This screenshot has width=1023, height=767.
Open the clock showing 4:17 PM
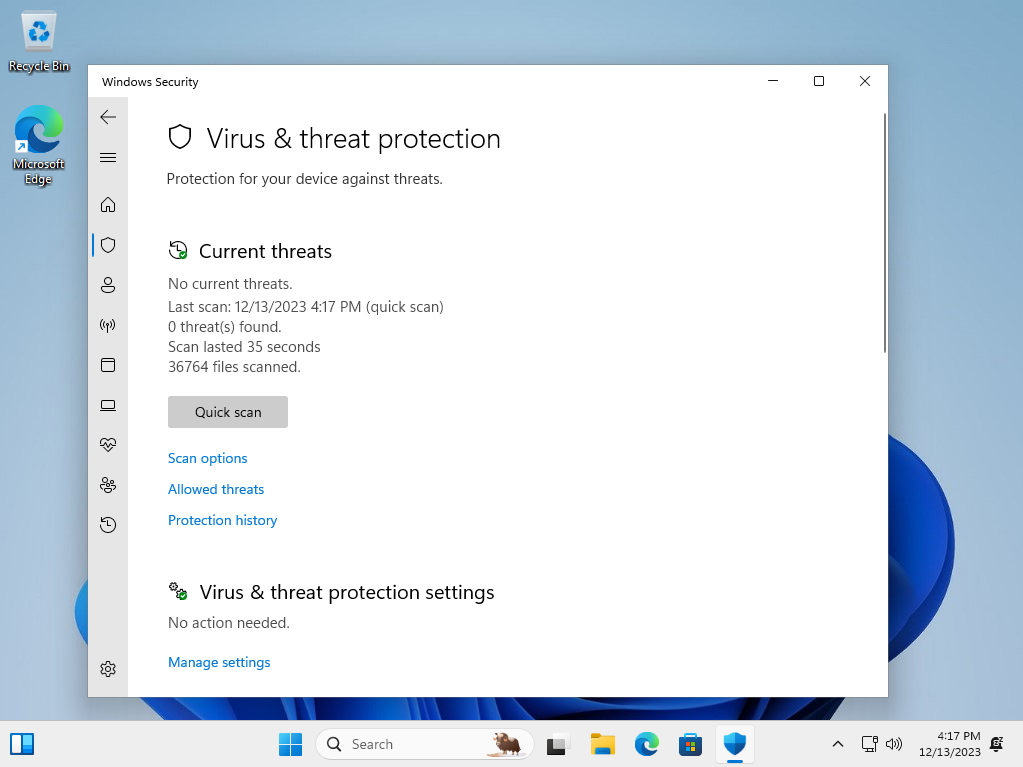[949, 744]
